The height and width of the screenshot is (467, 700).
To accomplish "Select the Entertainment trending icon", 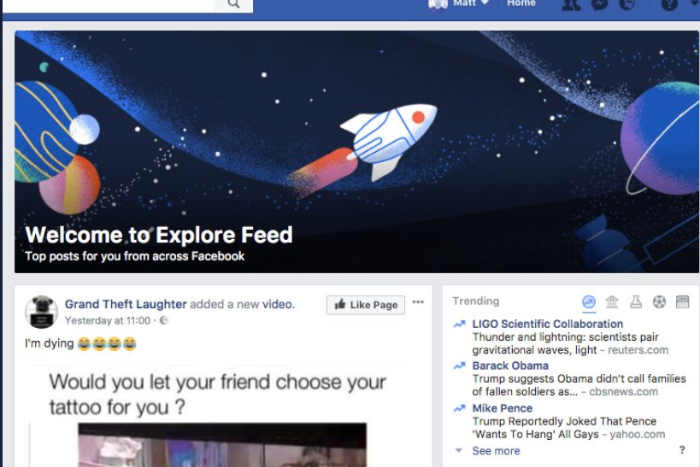I will pos(682,302).
